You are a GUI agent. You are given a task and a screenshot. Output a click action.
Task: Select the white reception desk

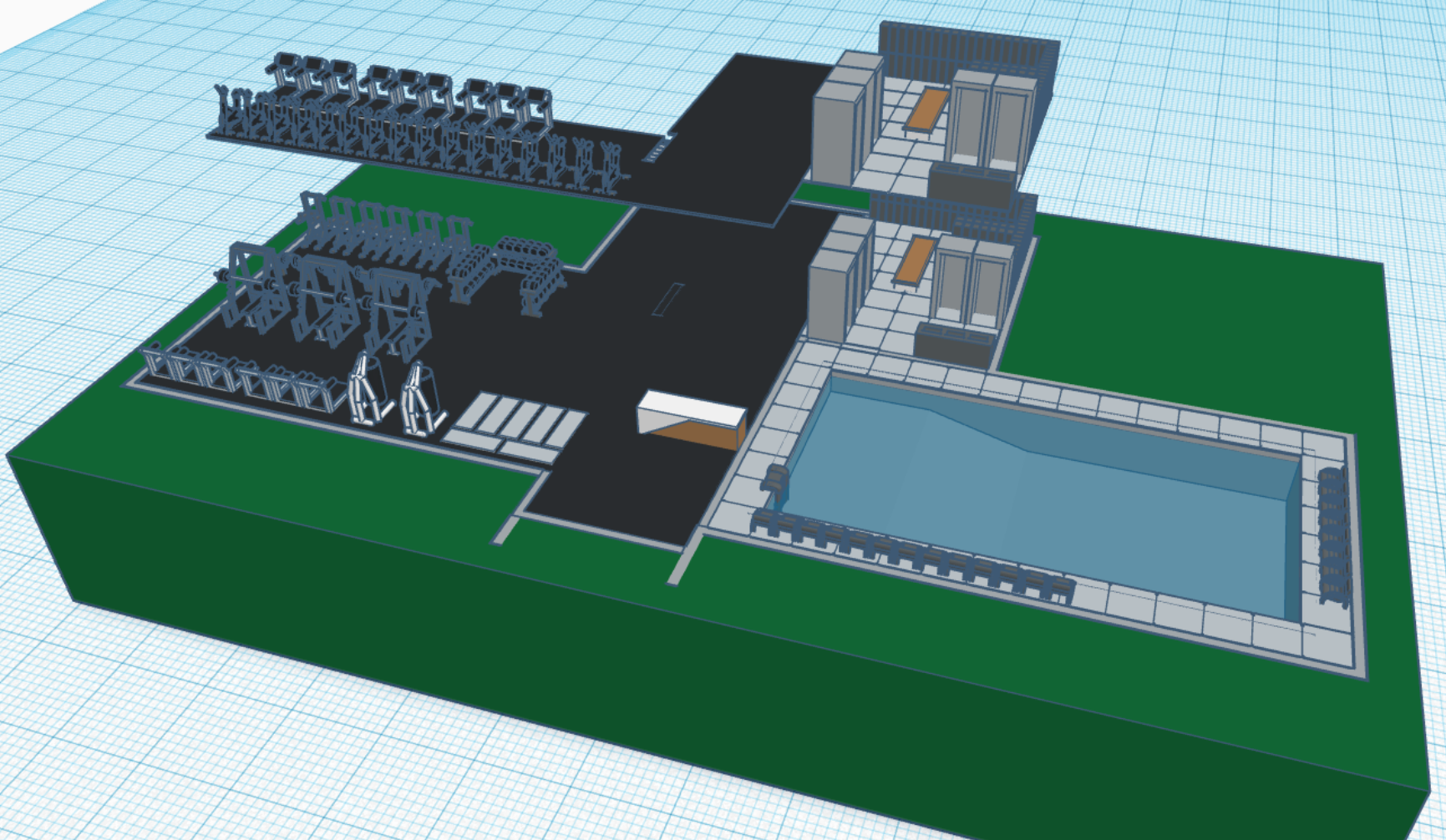pyautogui.click(x=693, y=419)
